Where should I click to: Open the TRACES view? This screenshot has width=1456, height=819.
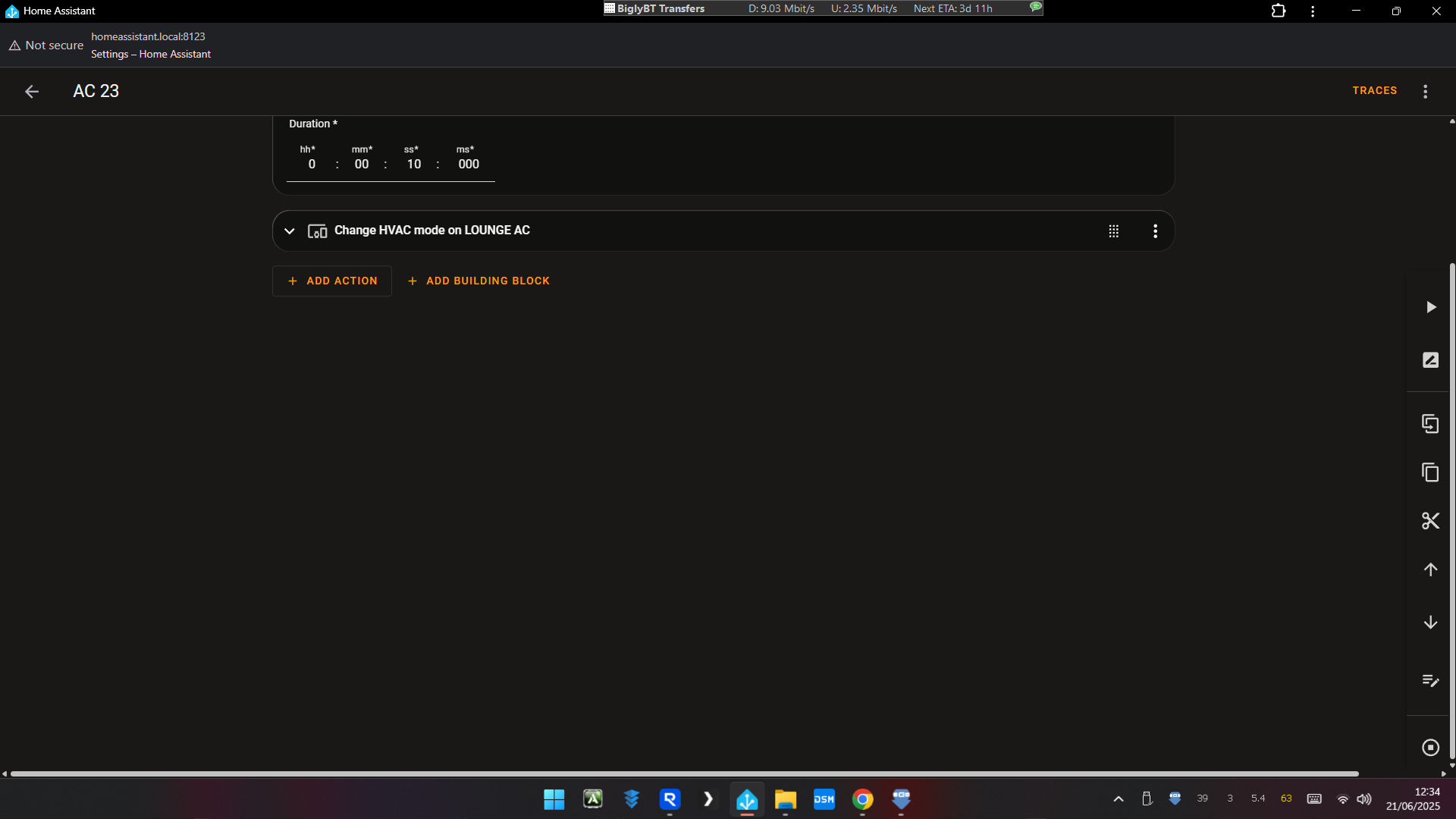tap(1374, 90)
